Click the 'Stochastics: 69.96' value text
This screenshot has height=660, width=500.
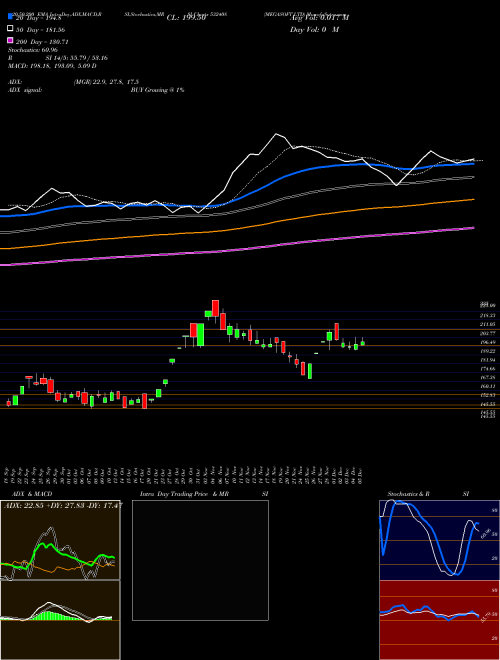click(33, 50)
